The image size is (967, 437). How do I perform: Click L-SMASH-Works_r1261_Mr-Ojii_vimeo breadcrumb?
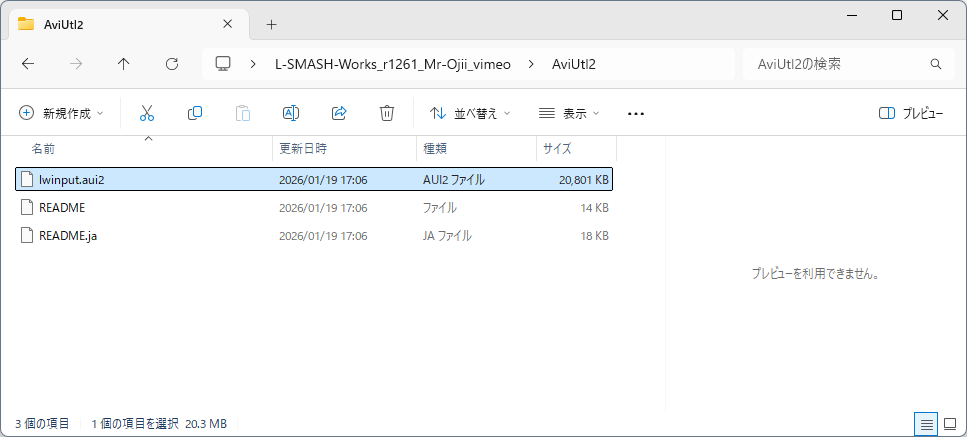(x=392, y=64)
